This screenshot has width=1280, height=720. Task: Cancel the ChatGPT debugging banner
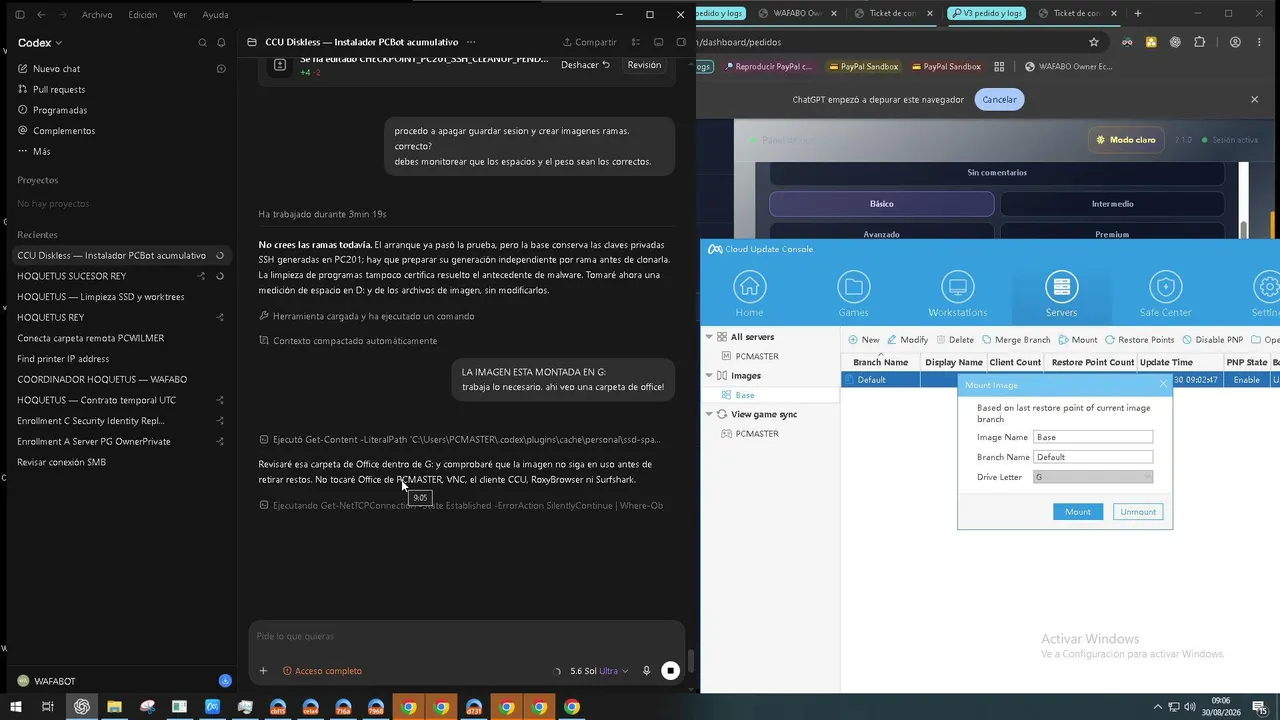point(999,100)
